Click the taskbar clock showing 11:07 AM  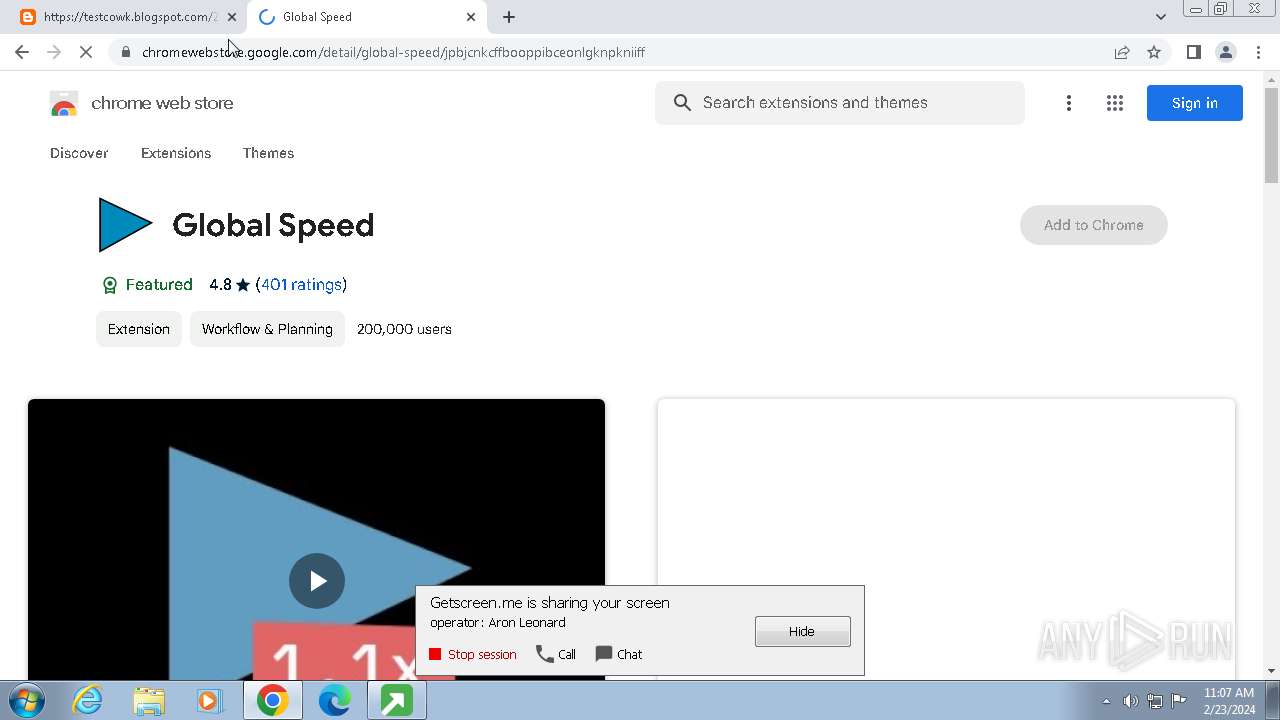pyautogui.click(x=1229, y=701)
